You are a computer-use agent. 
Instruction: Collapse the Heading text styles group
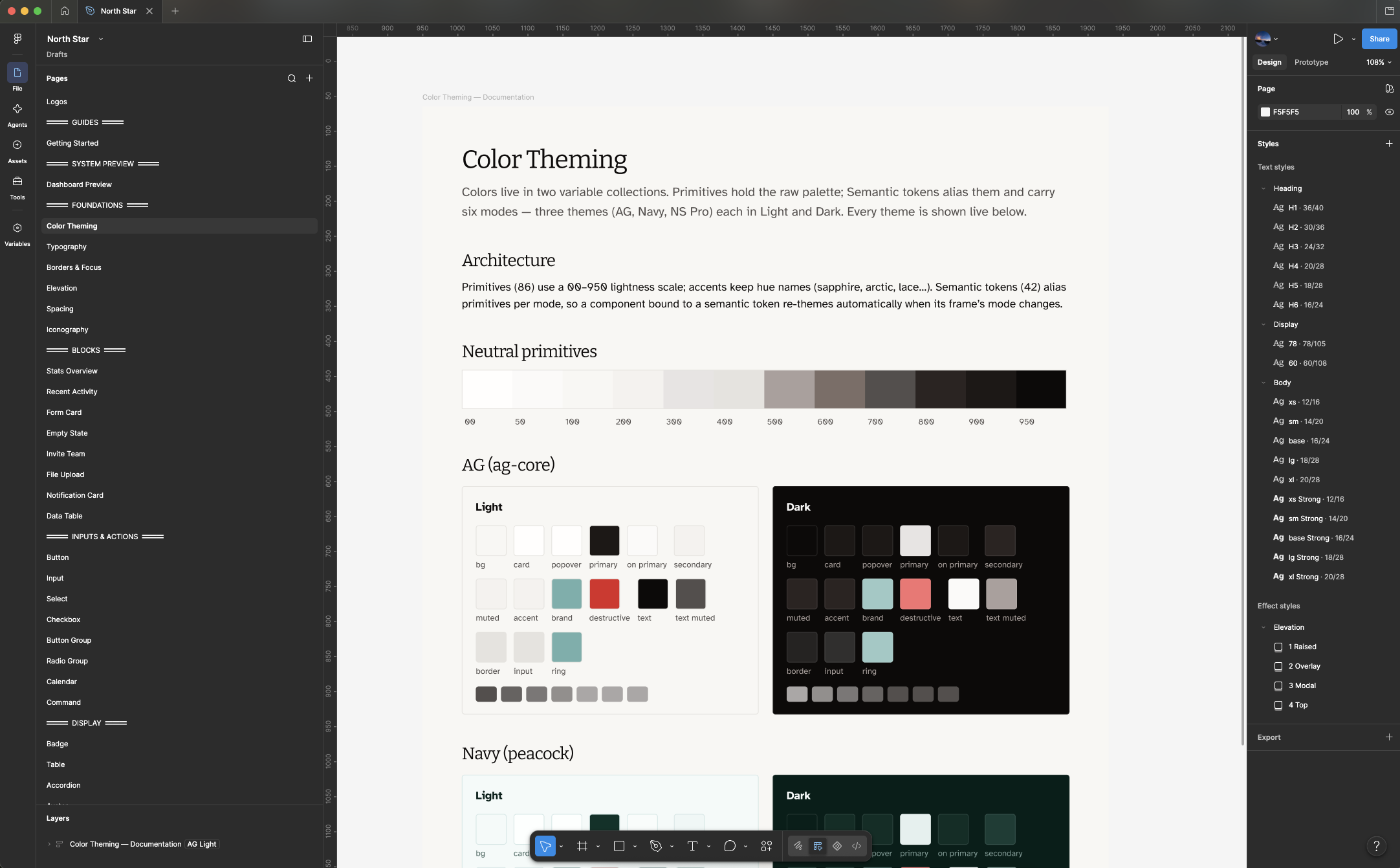point(1263,188)
